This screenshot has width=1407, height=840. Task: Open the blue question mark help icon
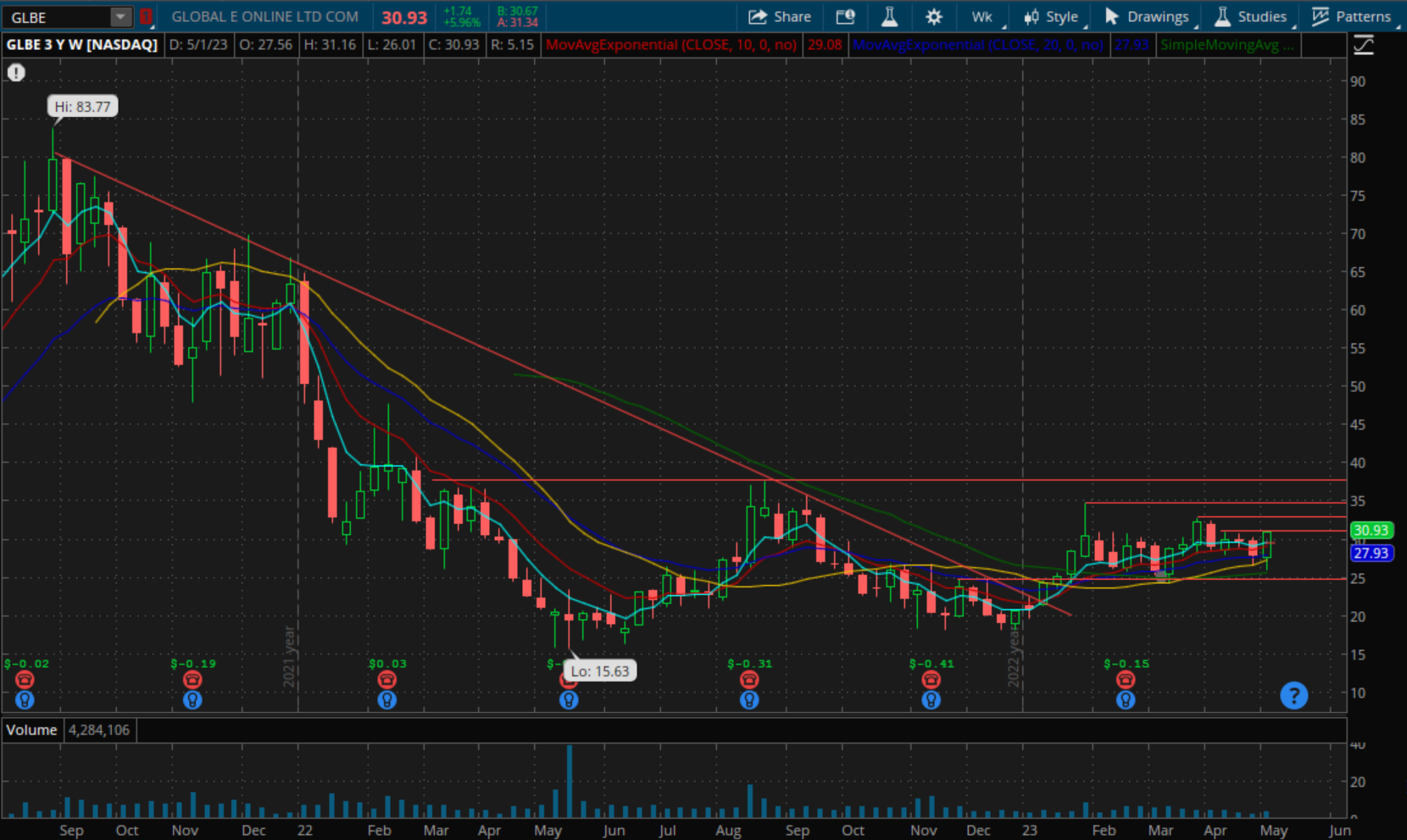pyautogui.click(x=1293, y=695)
